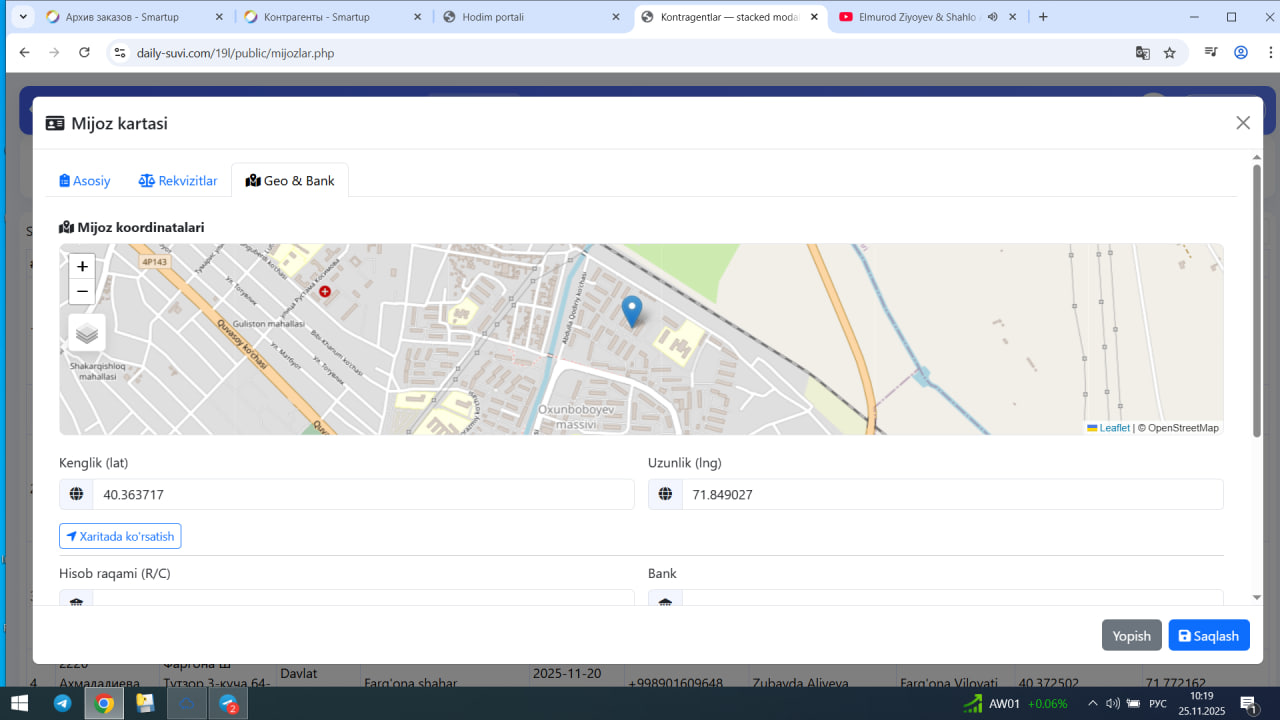Zoom in on the map
The width and height of the screenshot is (1280, 720).
[x=82, y=267]
